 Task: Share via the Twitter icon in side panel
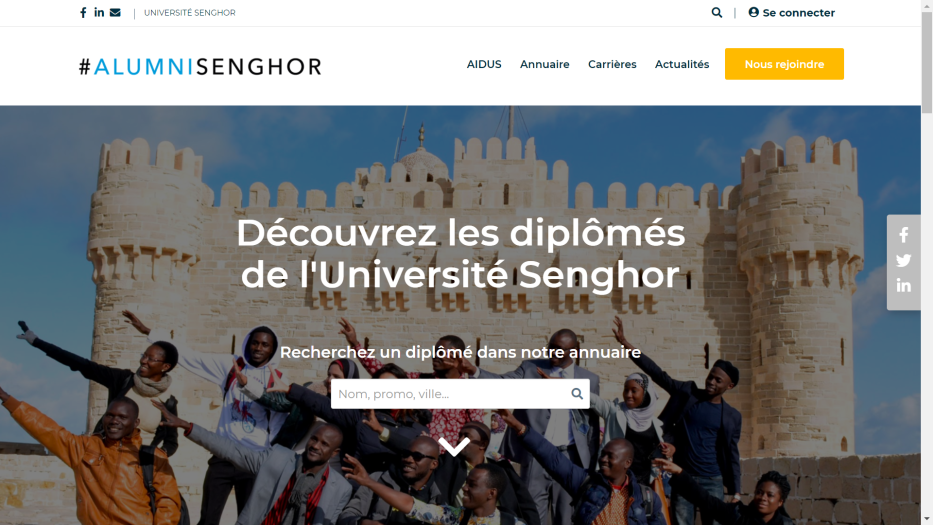[x=903, y=260]
